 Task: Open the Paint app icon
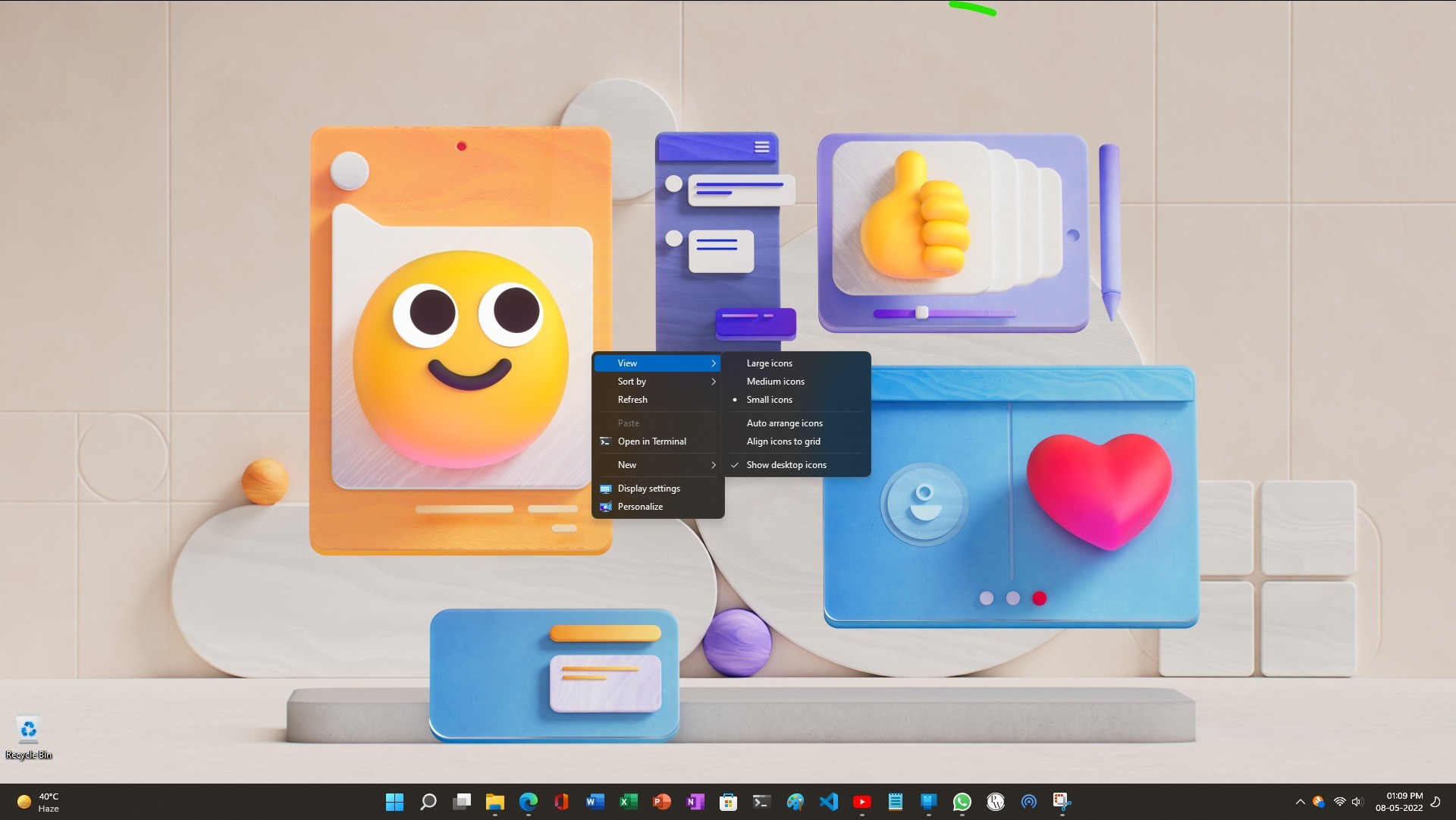(795, 802)
